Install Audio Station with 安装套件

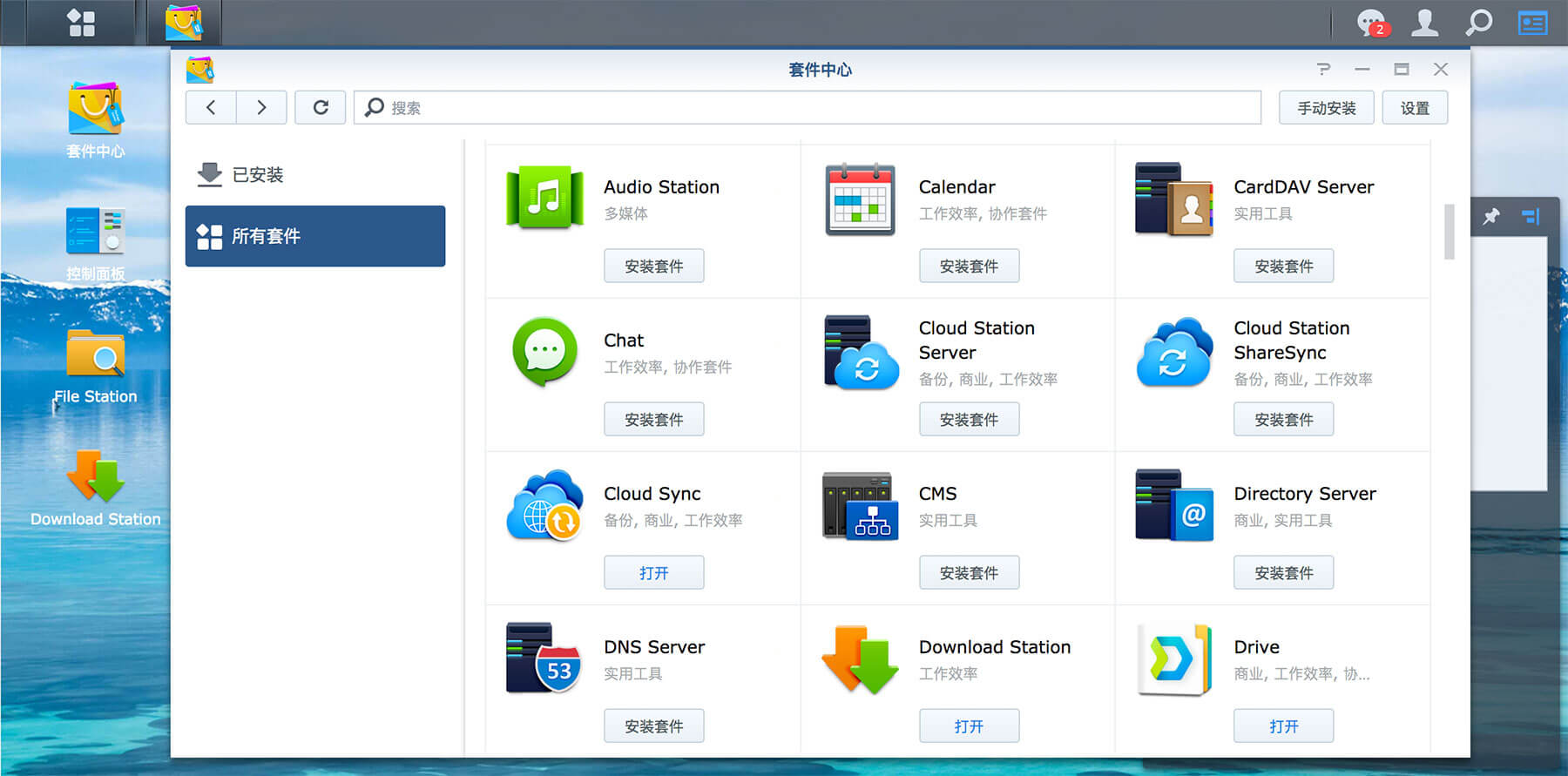coord(654,266)
